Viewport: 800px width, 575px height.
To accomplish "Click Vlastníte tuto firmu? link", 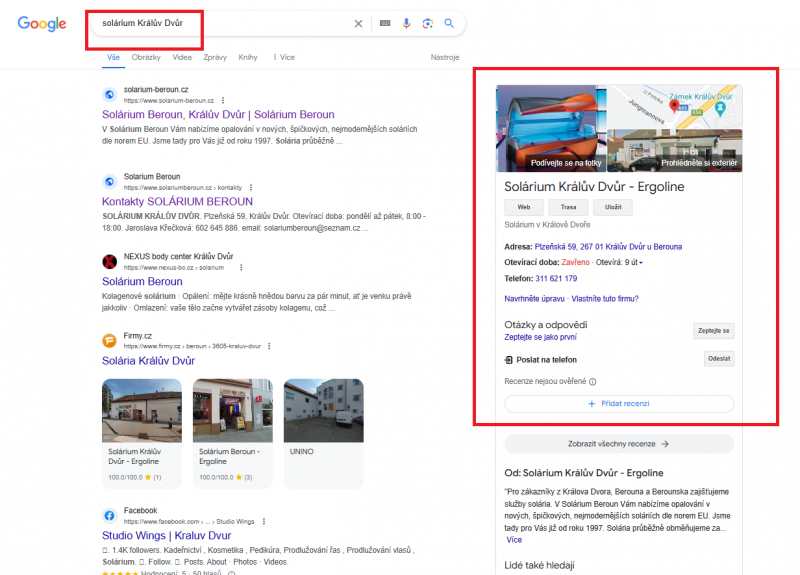I will [605, 299].
